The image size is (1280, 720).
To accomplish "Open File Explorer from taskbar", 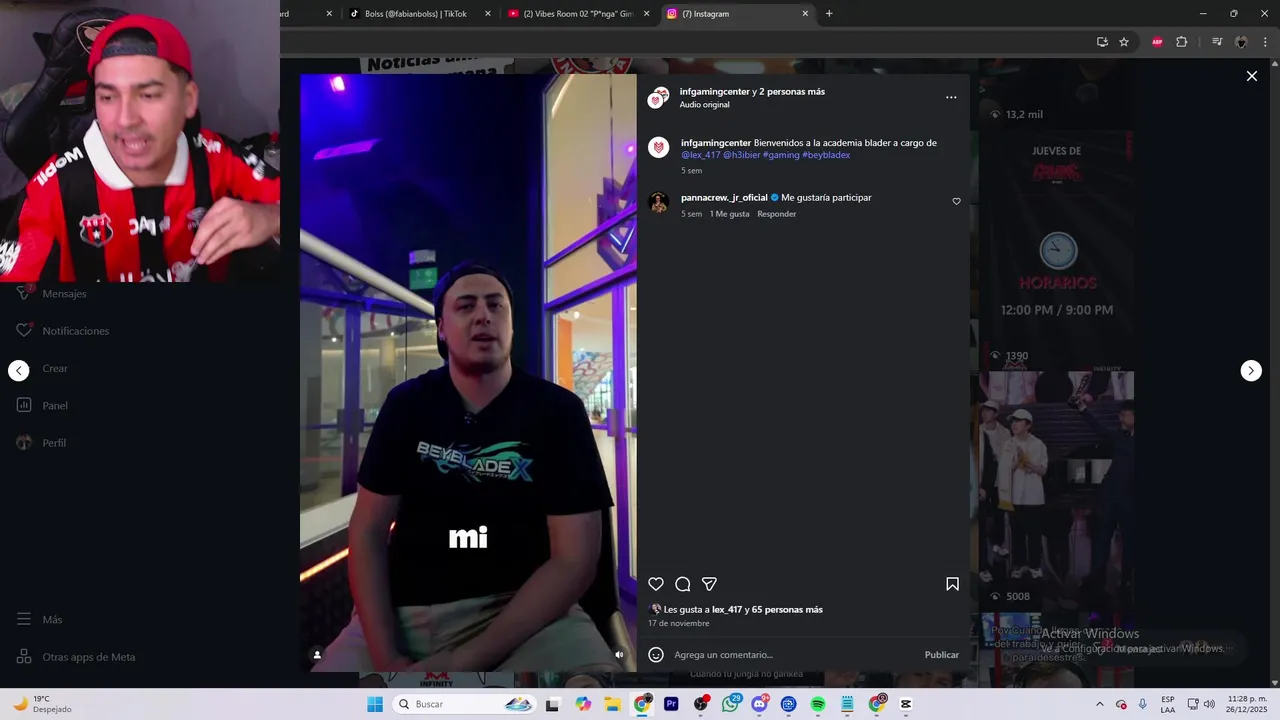I will 612,704.
